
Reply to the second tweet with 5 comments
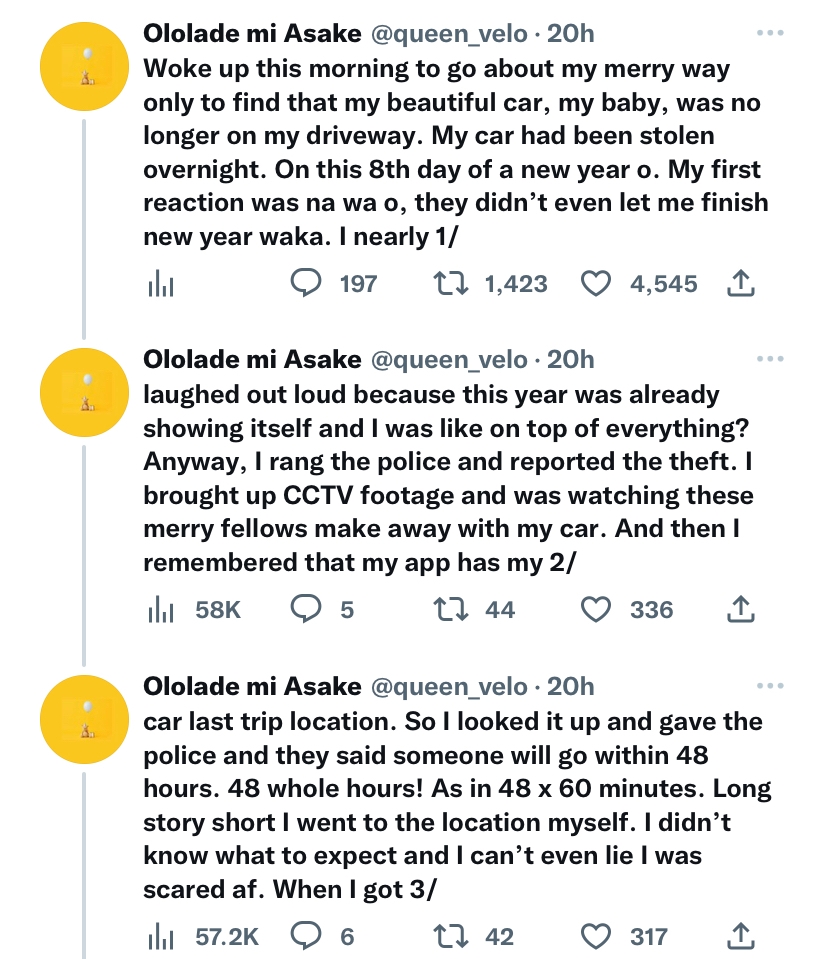click(322, 610)
